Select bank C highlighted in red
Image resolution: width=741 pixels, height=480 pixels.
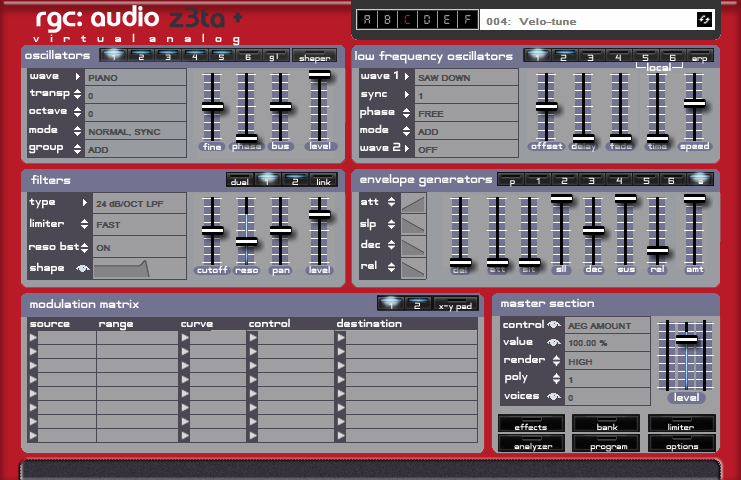click(407, 20)
